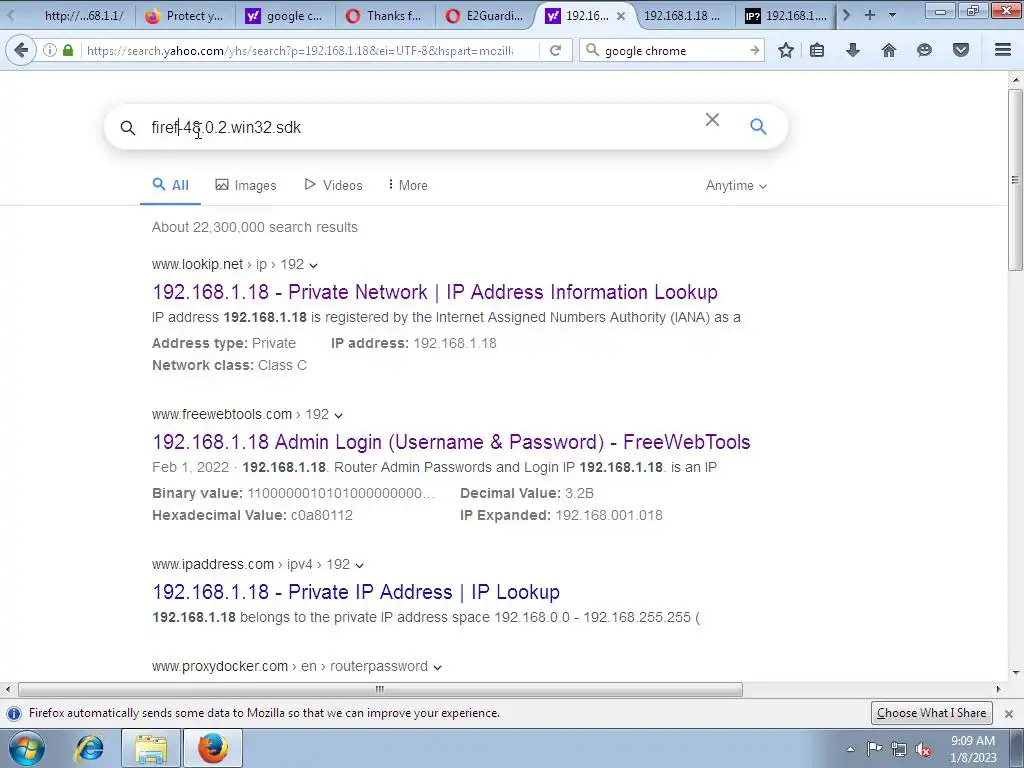Click the About 22,300,000 search results text
The height and width of the screenshot is (768, 1024).
tap(255, 227)
